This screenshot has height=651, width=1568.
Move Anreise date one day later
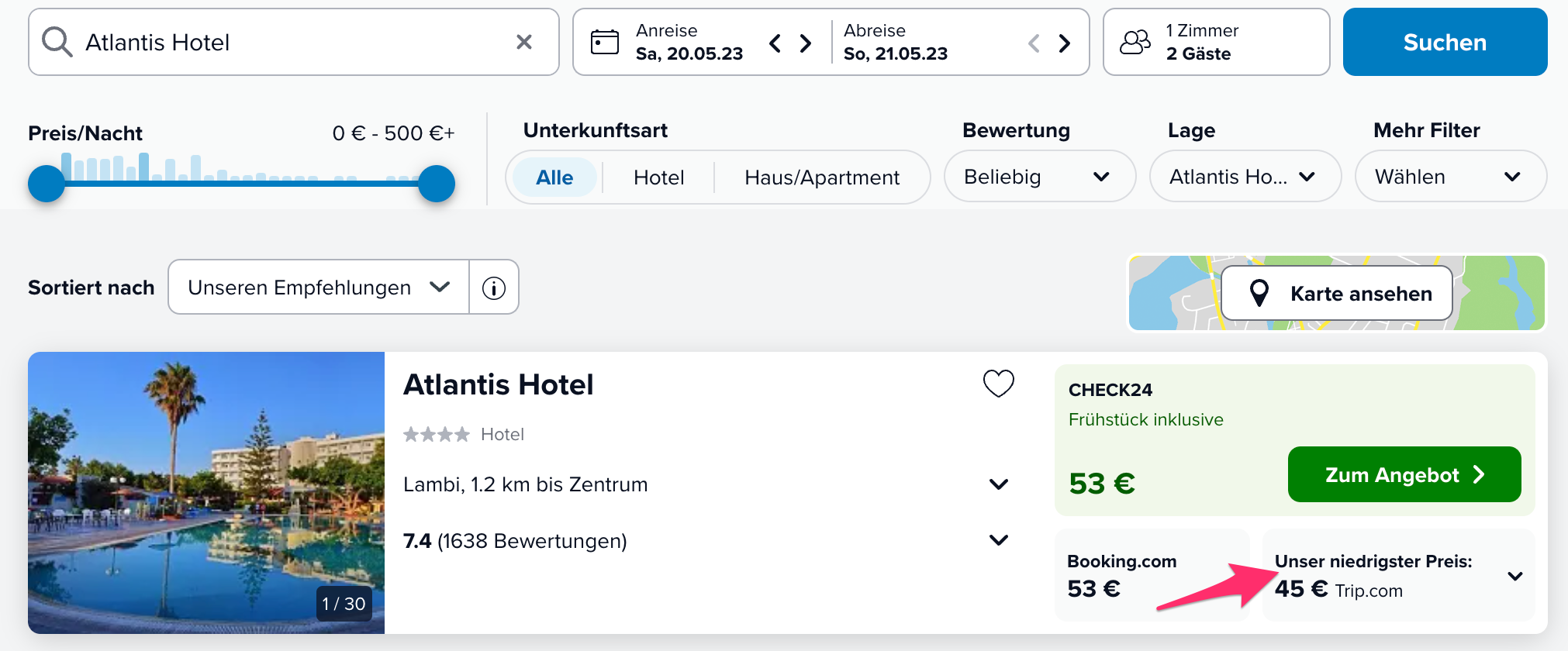tap(806, 43)
